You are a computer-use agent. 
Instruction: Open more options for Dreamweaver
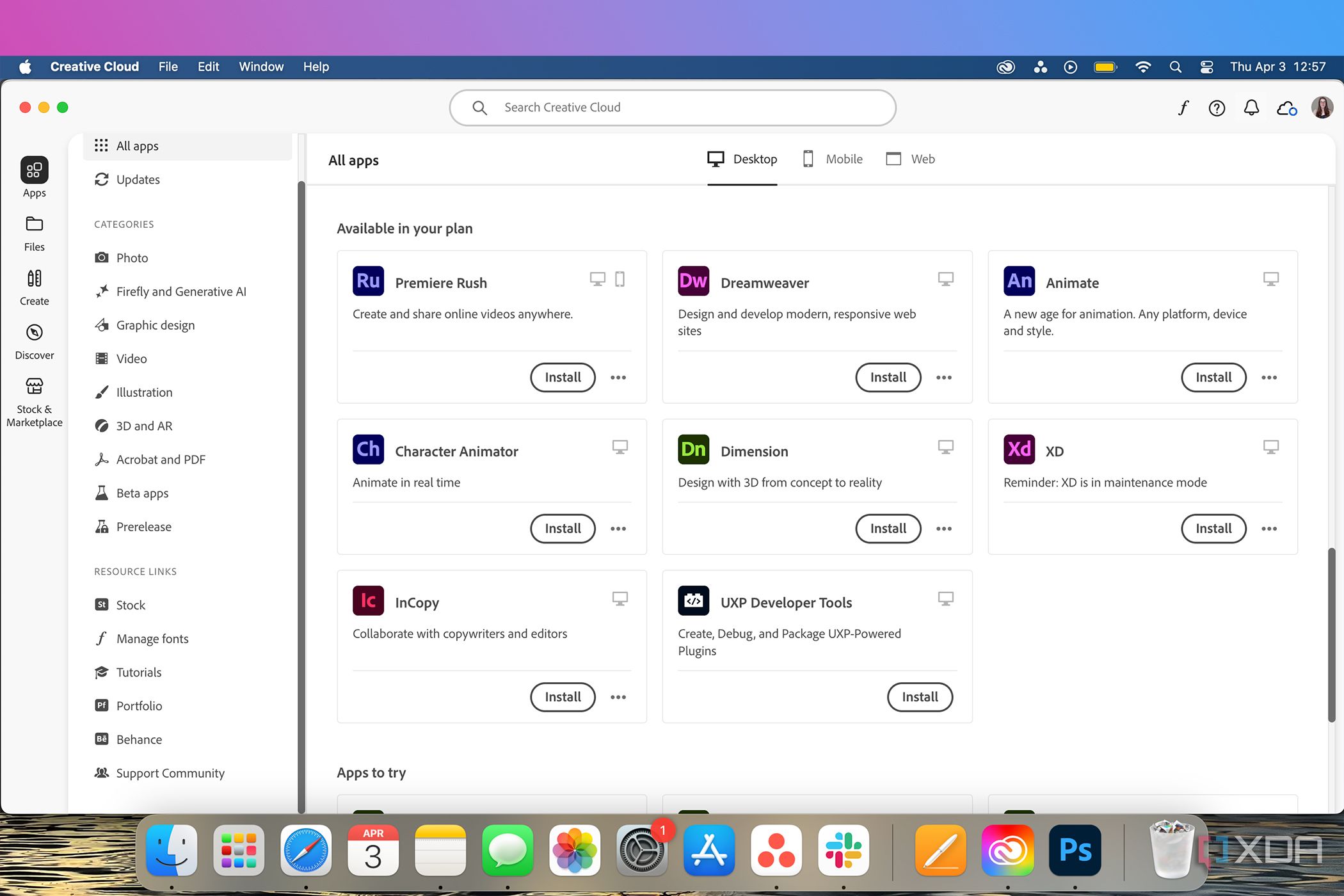[943, 378]
